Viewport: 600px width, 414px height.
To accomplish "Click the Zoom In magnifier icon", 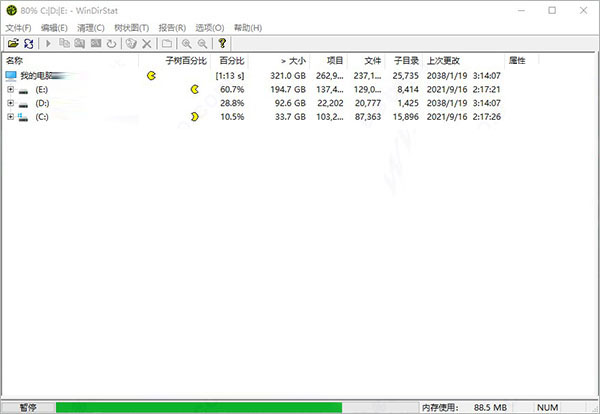I will tap(187, 43).
